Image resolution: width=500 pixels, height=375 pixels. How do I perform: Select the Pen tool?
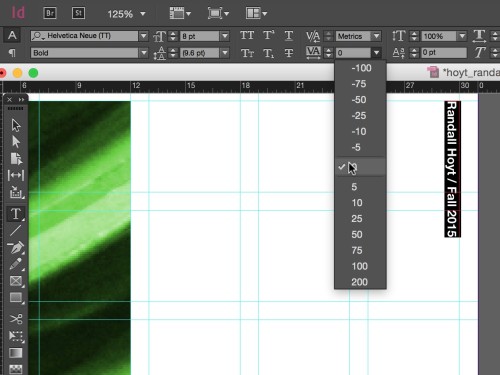[x=16, y=247]
